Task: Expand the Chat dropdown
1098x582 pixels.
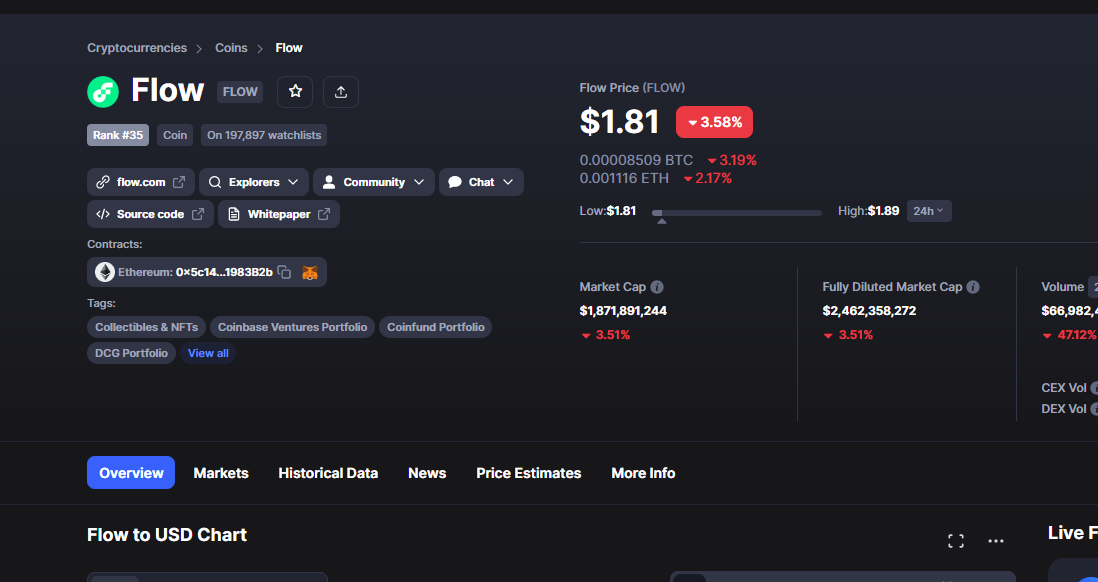Action: (x=481, y=182)
